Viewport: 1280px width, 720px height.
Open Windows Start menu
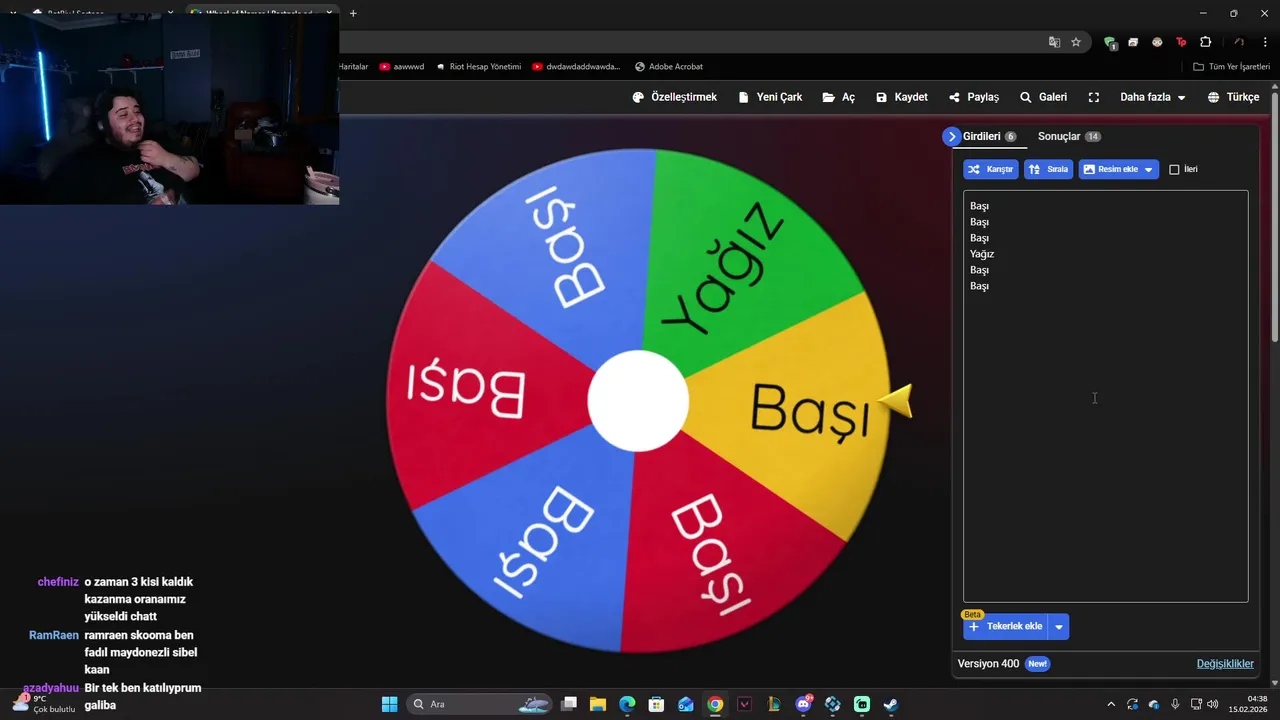(x=389, y=704)
